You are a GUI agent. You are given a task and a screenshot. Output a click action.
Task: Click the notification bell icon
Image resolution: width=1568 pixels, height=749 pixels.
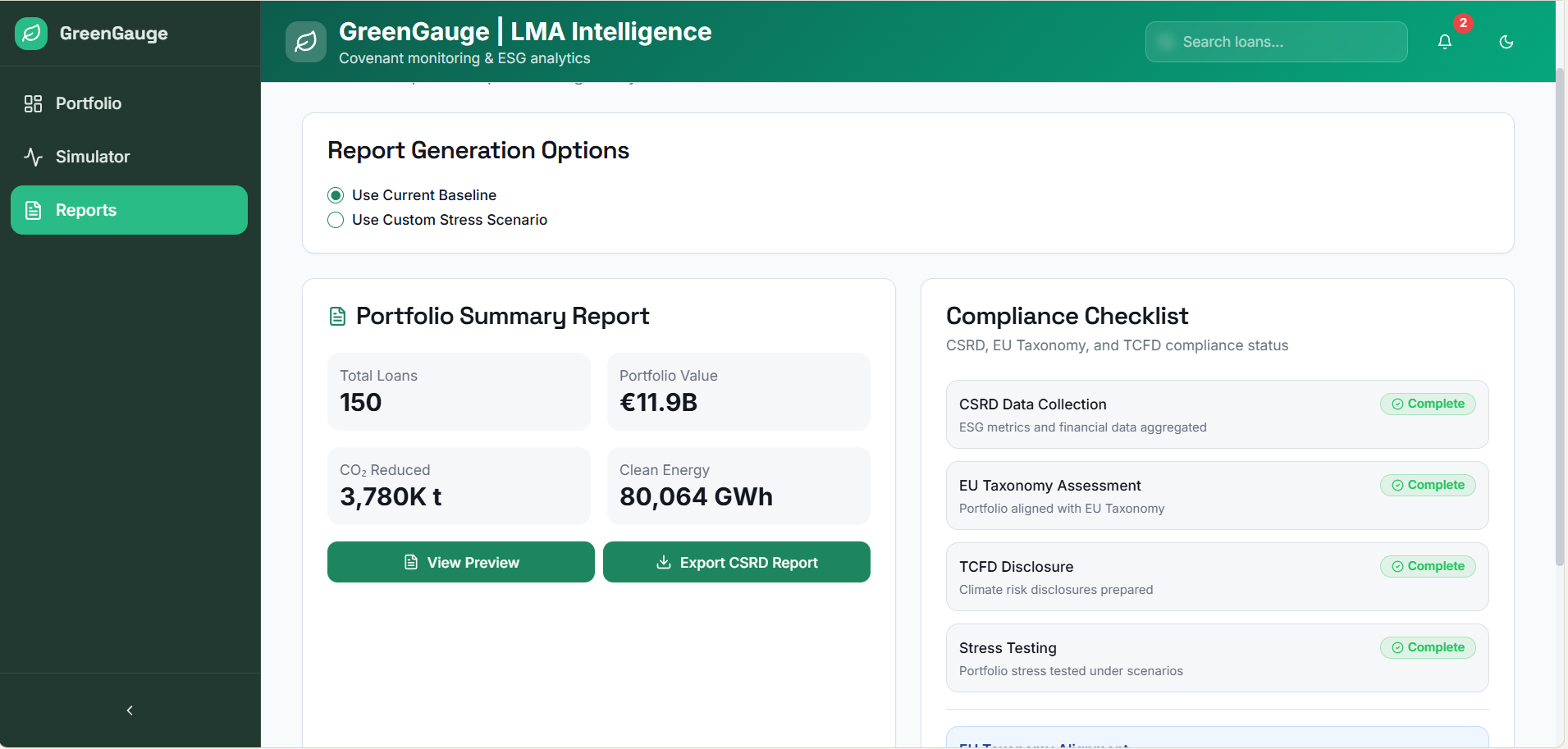(1445, 42)
